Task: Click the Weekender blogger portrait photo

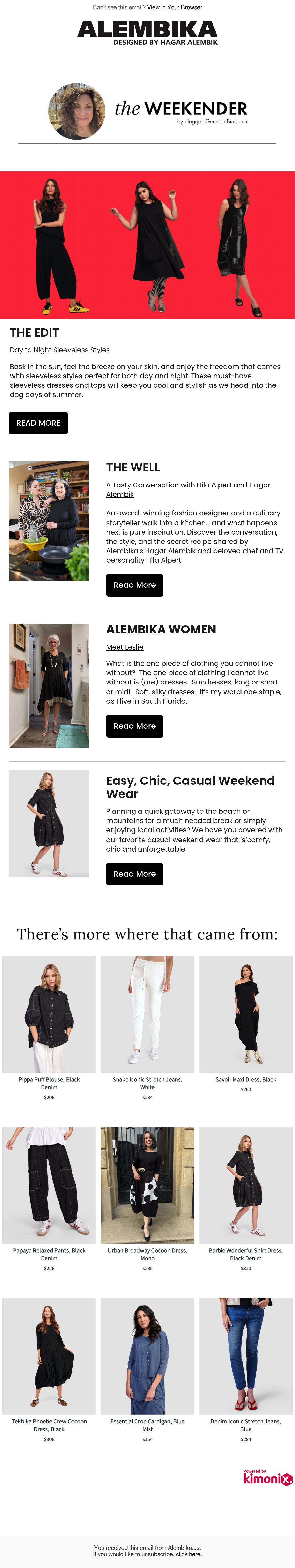Action: [x=77, y=111]
